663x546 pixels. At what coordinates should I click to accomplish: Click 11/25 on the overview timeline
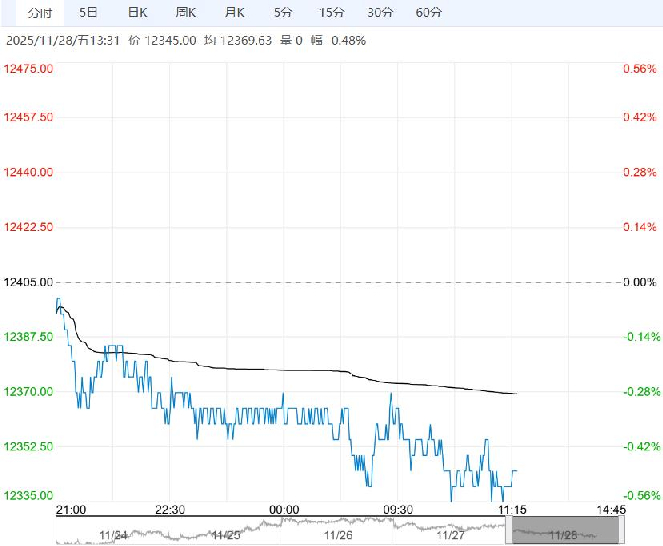pyautogui.click(x=225, y=536)
